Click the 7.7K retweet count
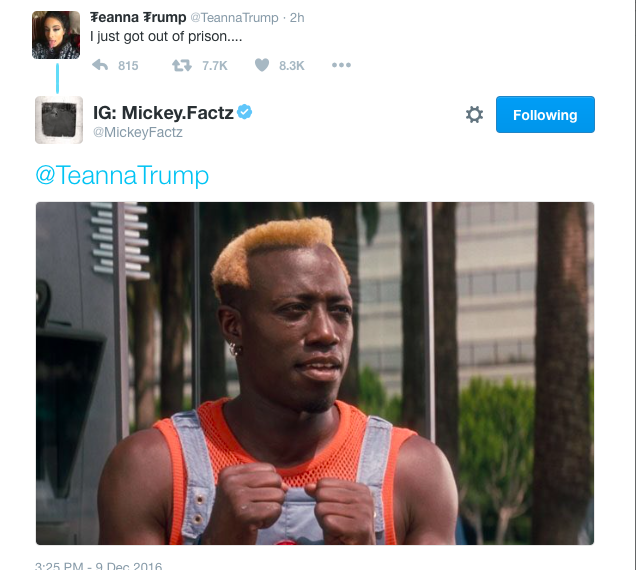The image size is (636, 570). coord(215,66)
